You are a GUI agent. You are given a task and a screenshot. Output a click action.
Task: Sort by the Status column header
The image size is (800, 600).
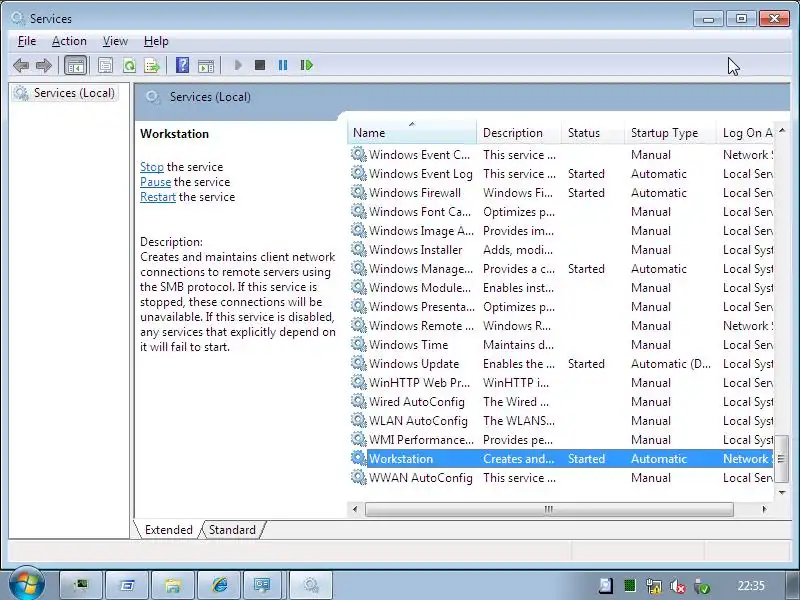pos(592,133)
